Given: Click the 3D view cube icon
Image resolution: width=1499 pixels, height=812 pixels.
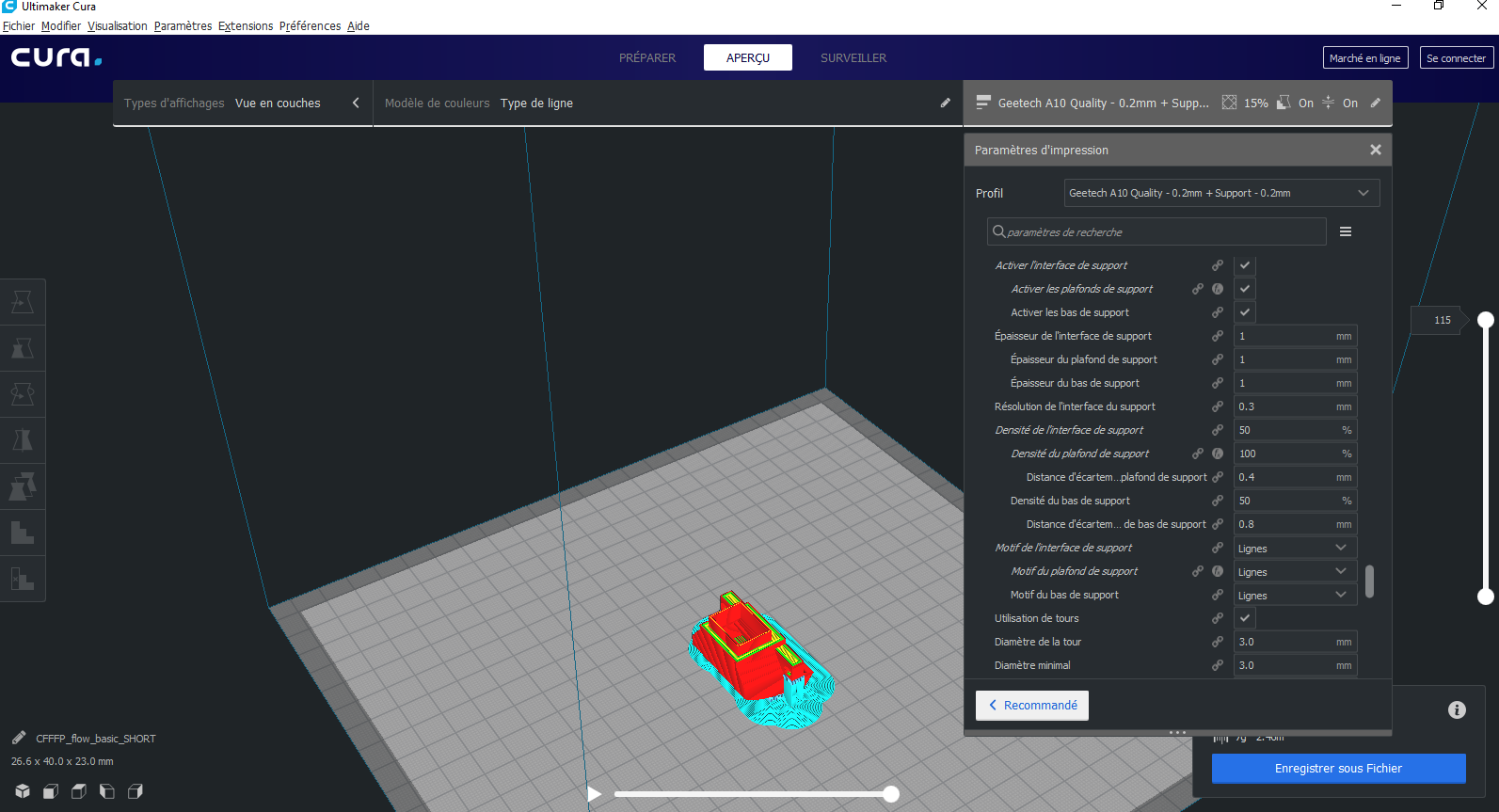Looking at the screenshot, I should point(23,791).
